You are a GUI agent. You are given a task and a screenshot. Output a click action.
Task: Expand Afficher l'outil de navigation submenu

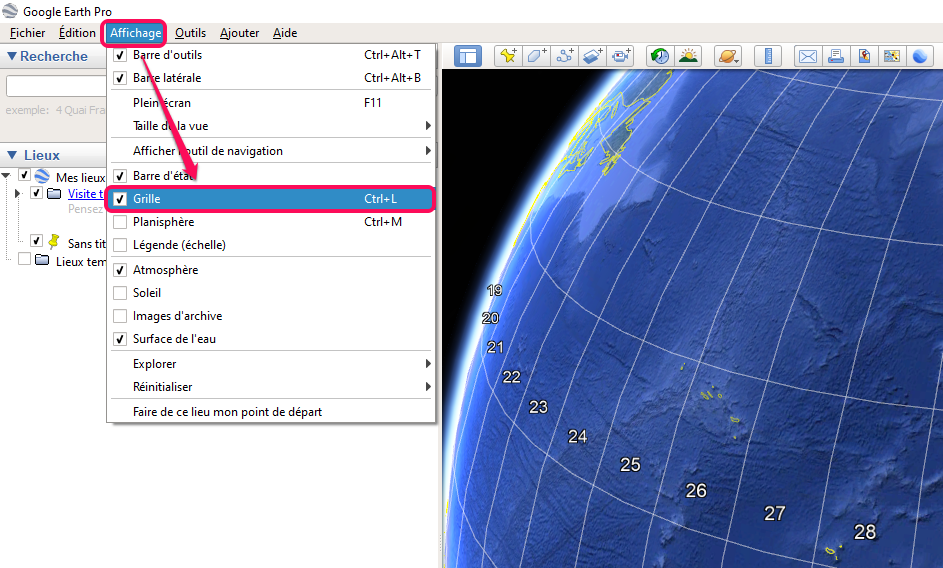271,150
